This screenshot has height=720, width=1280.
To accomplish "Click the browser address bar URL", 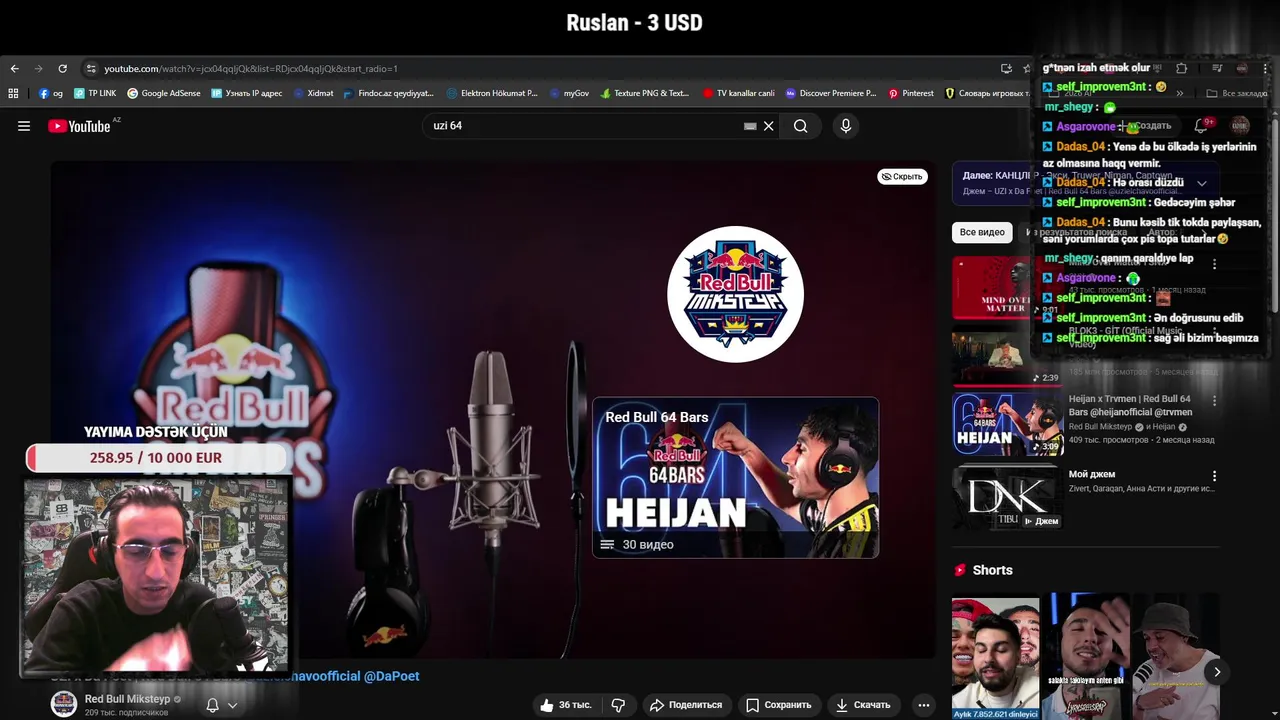I will click(x=251, y=68).
